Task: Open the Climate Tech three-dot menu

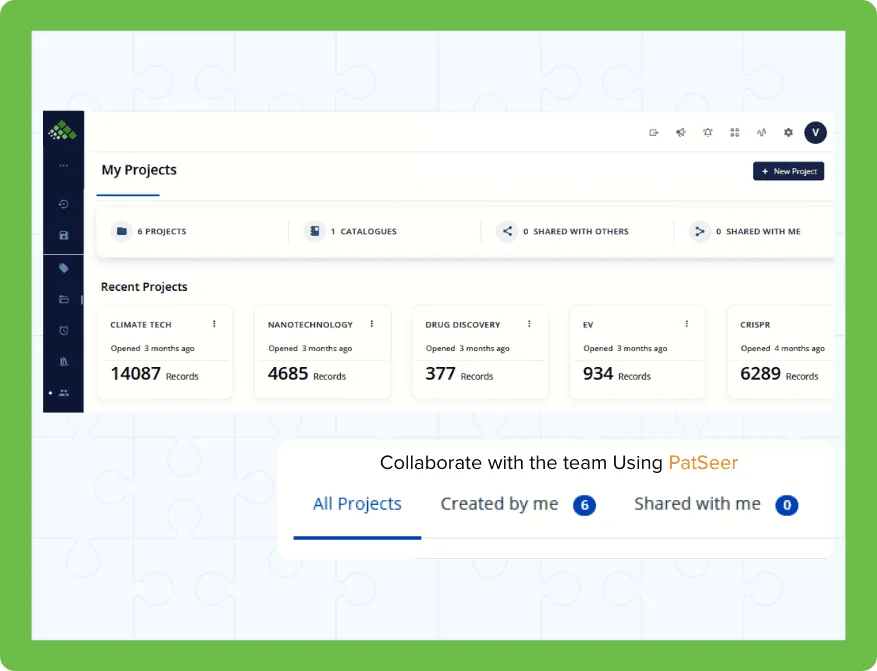Action: click(x=214, y=324)
